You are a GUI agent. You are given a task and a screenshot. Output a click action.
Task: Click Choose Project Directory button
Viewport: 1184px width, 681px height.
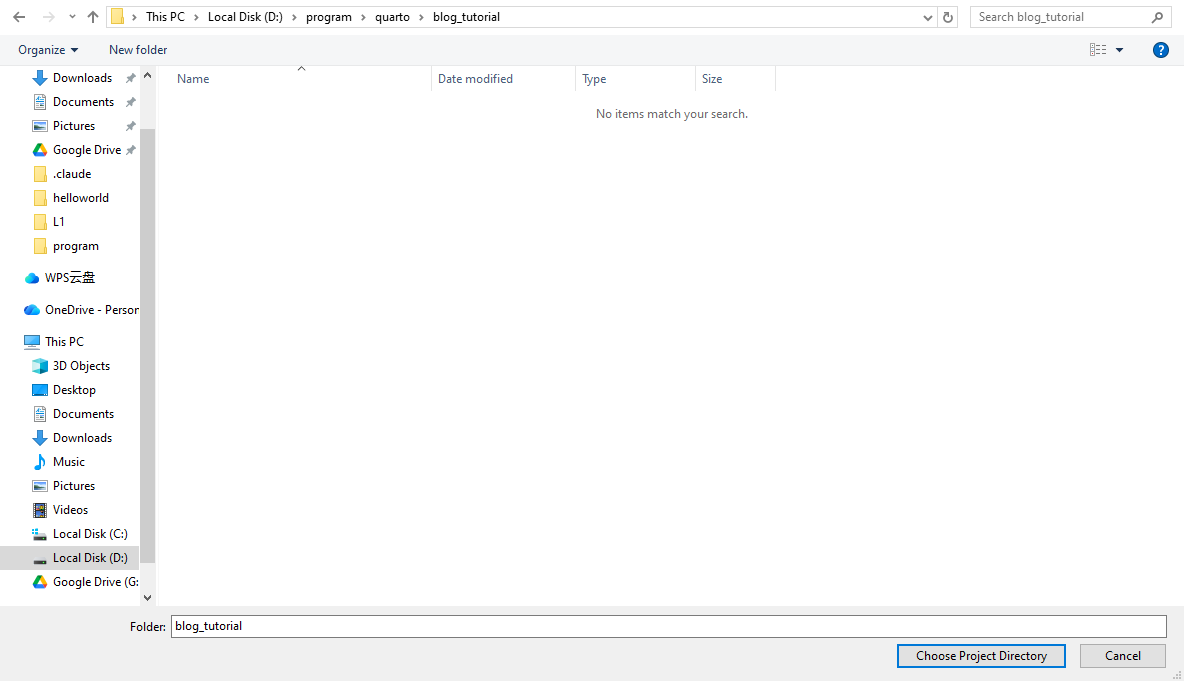981,656
